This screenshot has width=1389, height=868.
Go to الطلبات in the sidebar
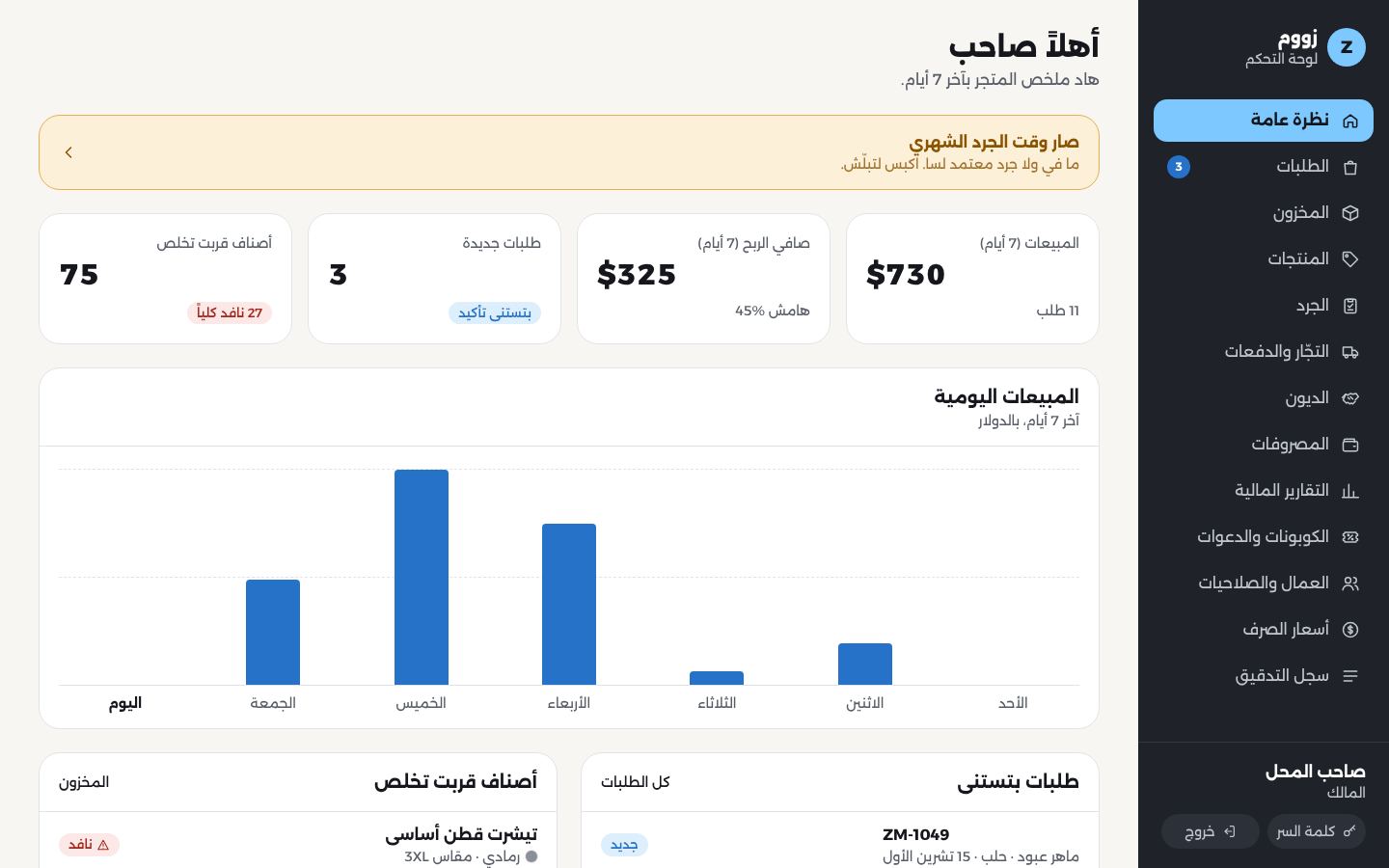point(1264,167)
